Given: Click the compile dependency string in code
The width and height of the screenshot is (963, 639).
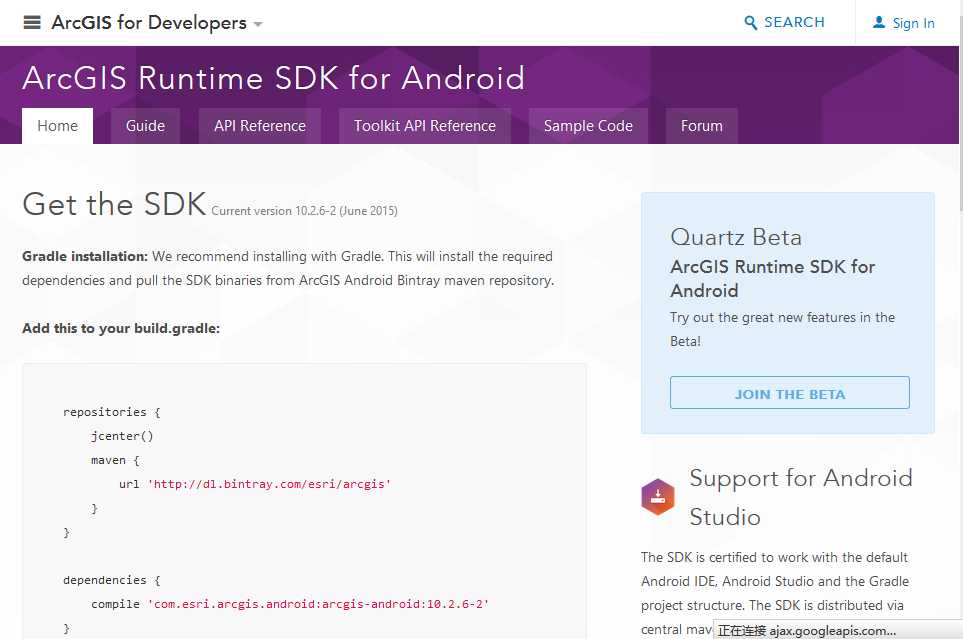Looking at the screenshot, I should [318, 604].
